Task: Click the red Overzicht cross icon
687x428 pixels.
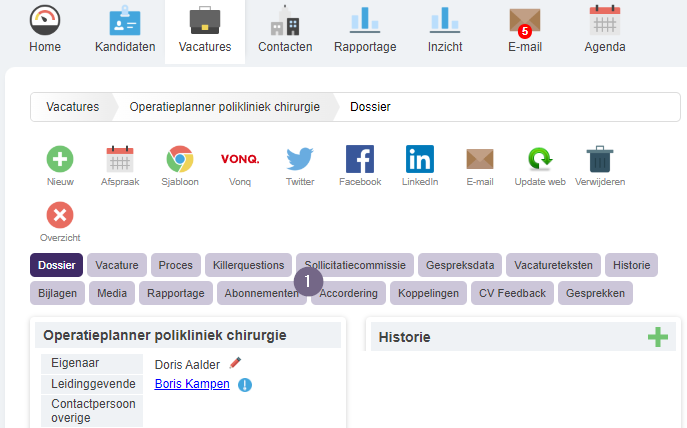Action: click(60, 215)
